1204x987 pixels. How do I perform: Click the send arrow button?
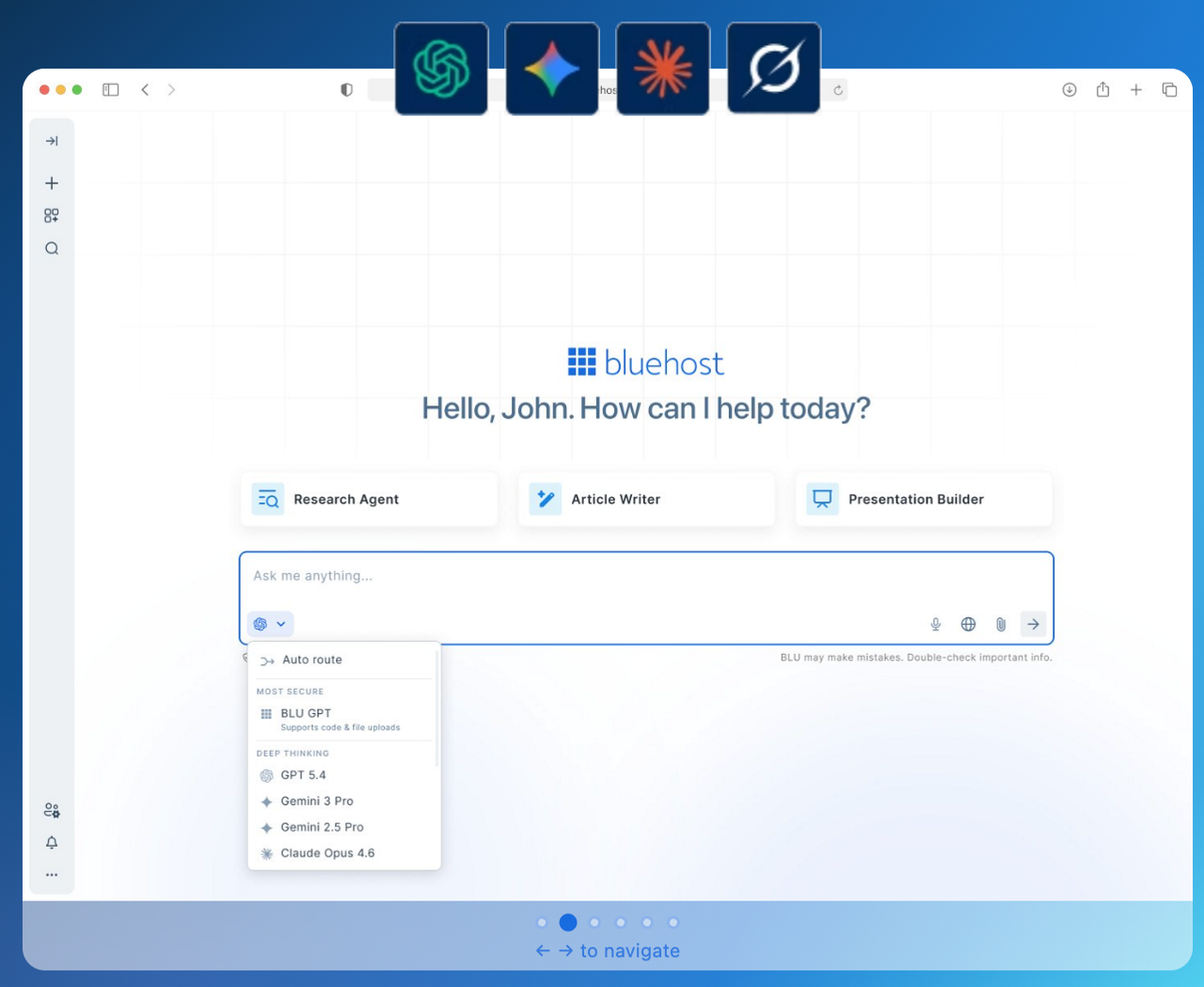click(x=1033, y=624)
